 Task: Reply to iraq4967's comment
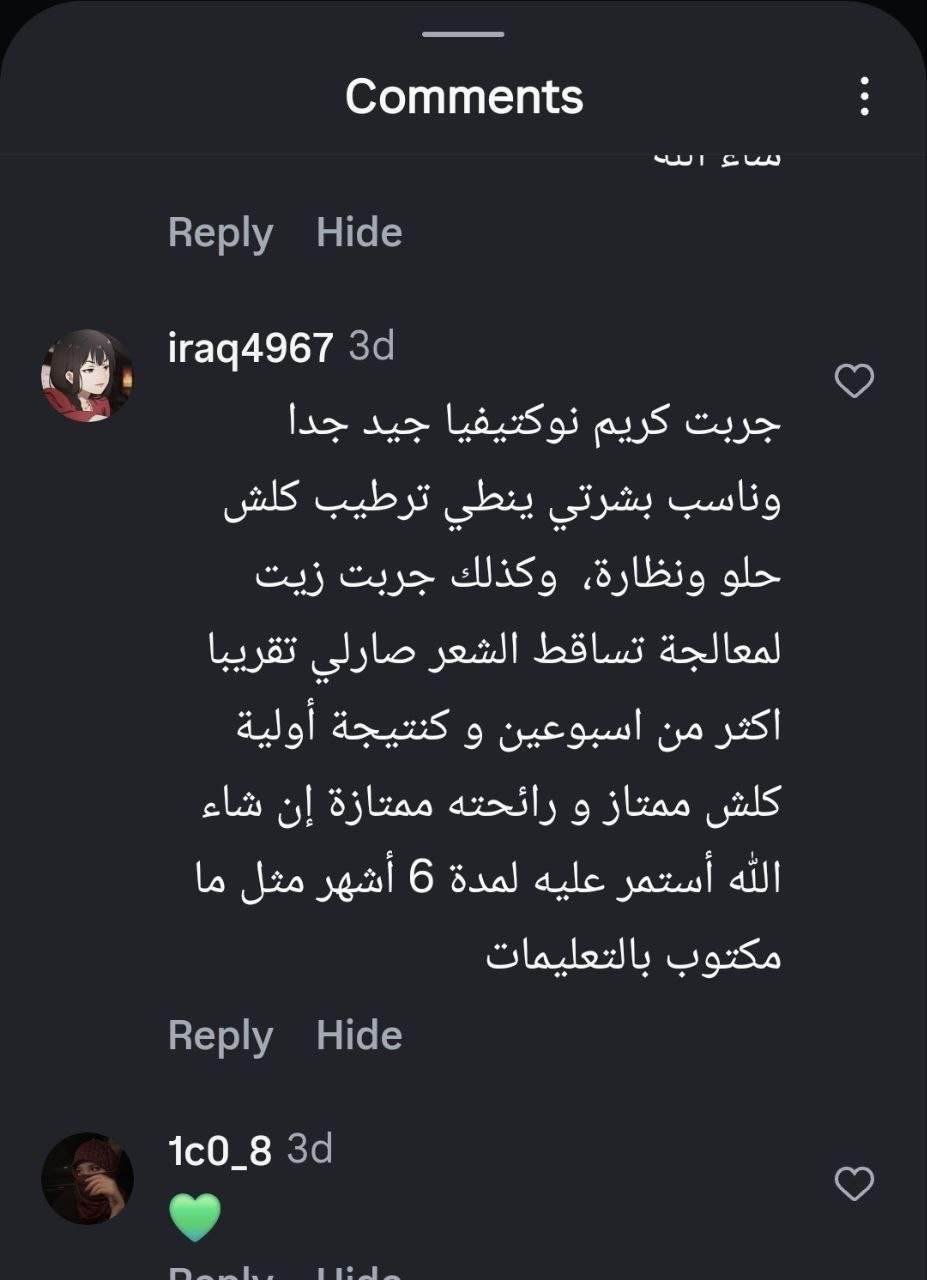[222, 1035]
